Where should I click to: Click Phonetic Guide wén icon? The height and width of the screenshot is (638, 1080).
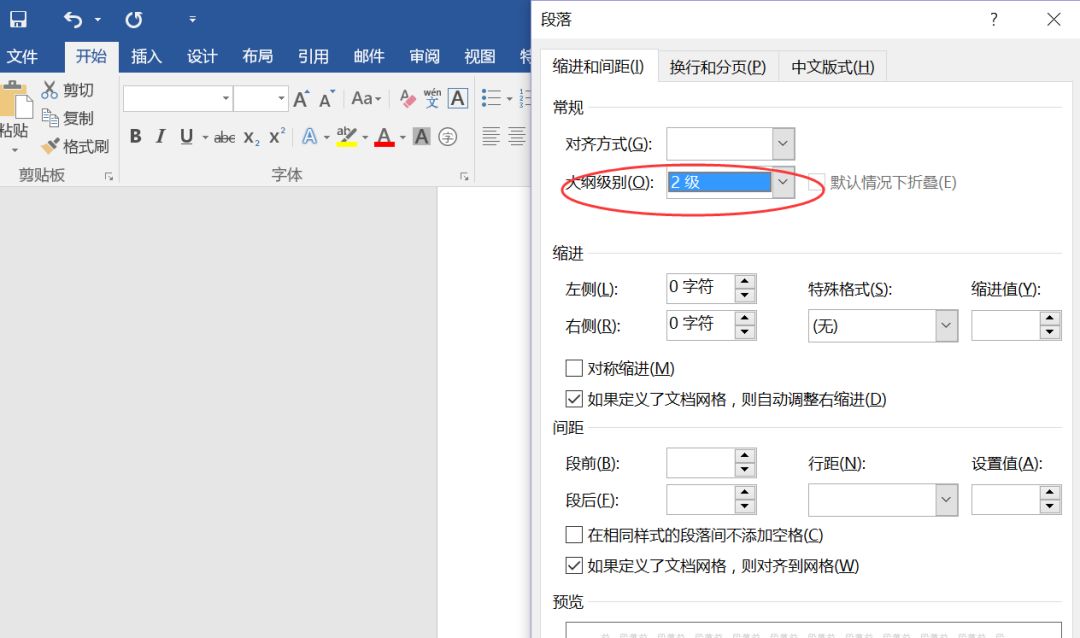[x=432, y=99]
